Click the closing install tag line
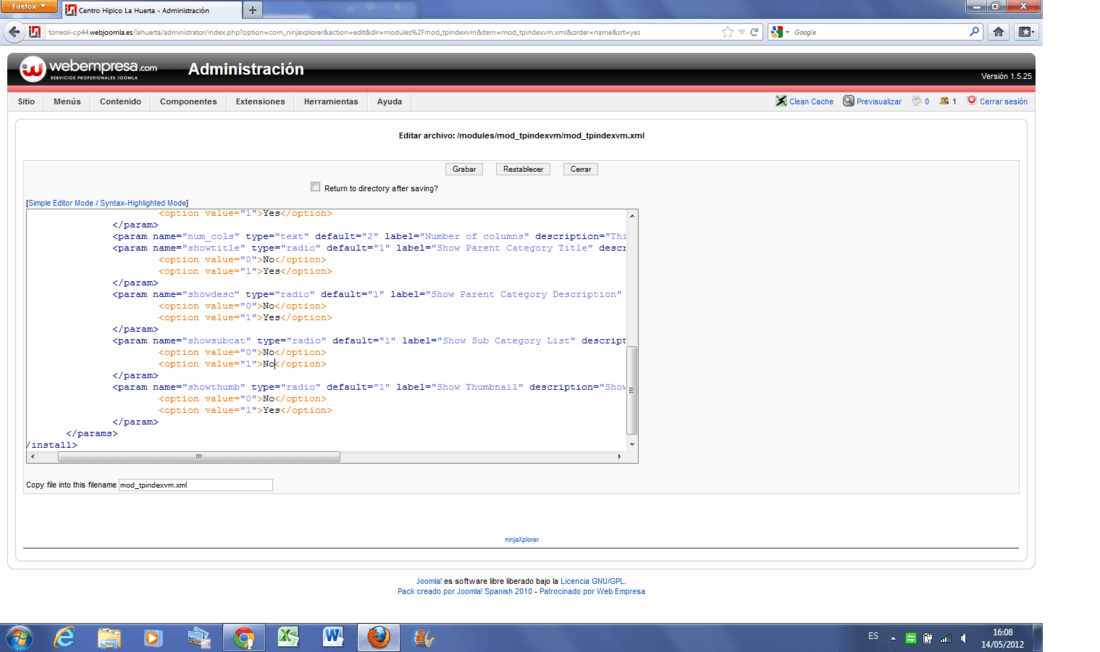This screenshot has height=652, width=1100. (x=51, y=445)
